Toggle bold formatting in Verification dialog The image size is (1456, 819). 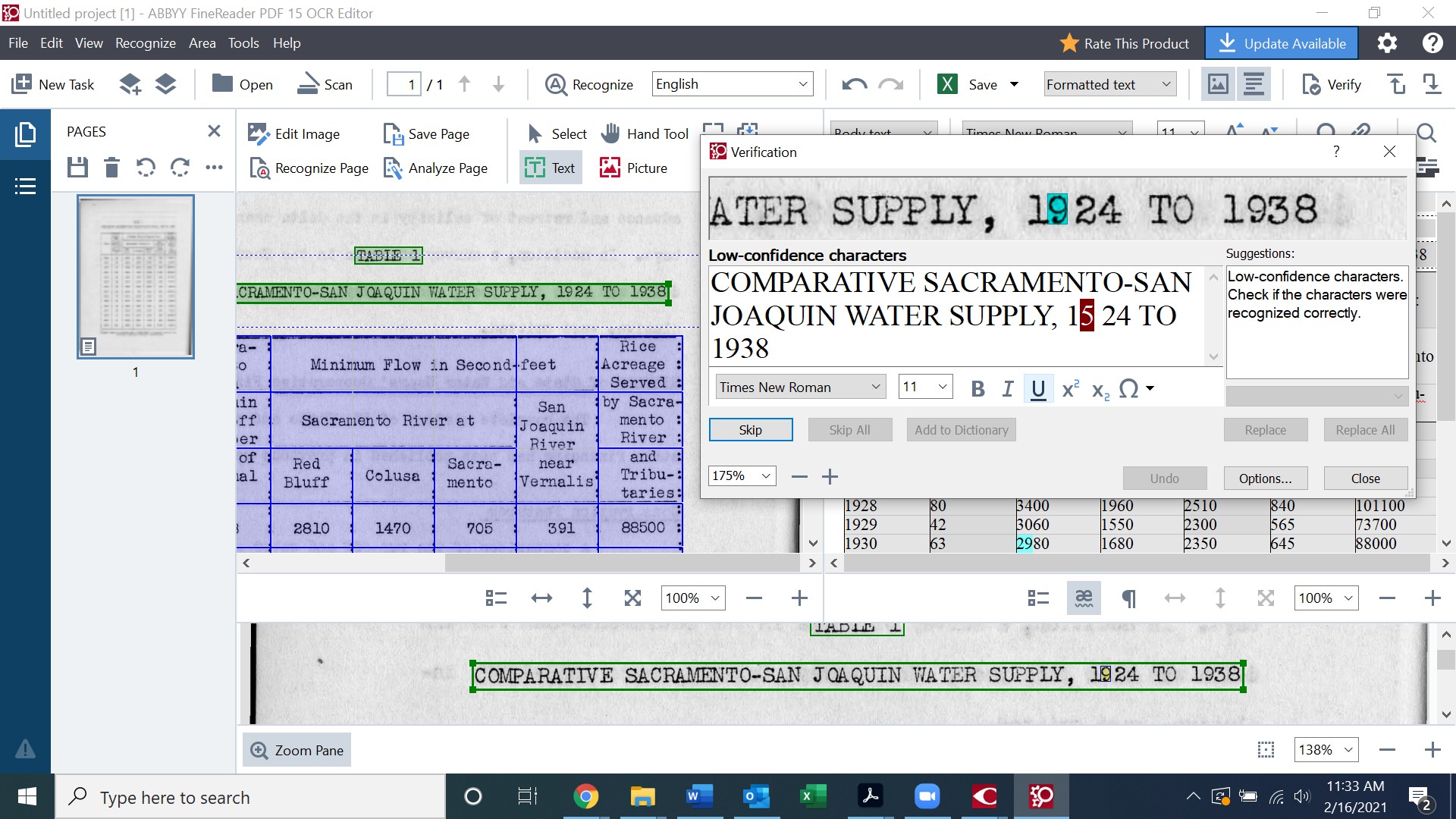point(977,388)
